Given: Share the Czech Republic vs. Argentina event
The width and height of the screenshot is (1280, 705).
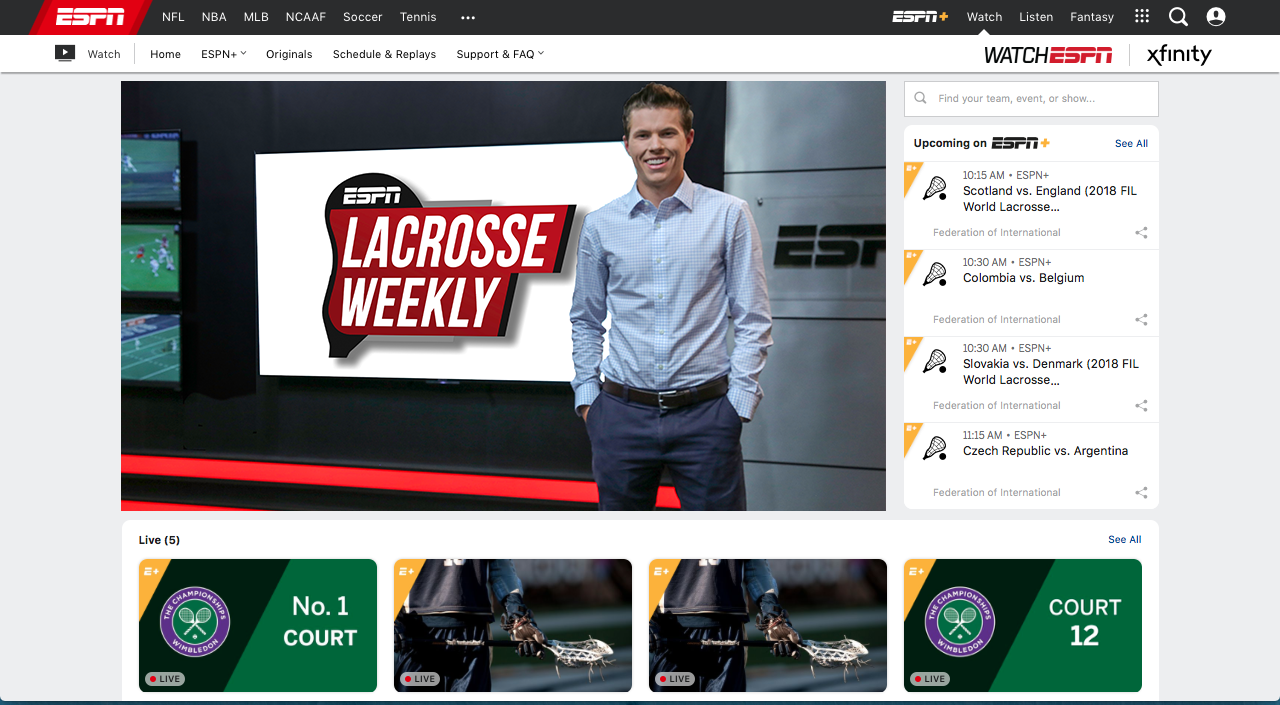Looking at the screenshot, I should click(x=1141, y=493).
